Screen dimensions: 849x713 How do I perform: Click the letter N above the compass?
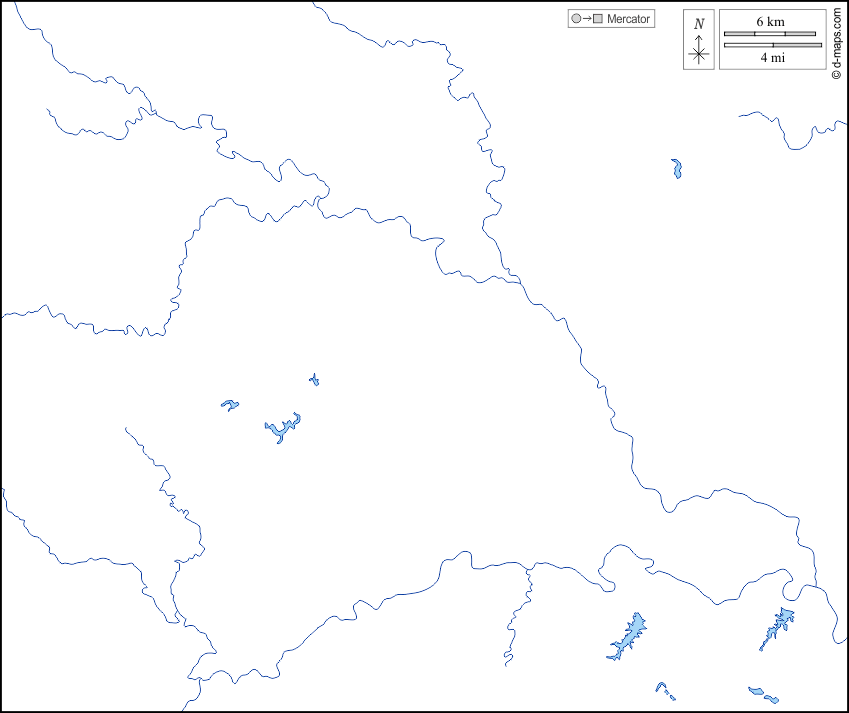699,24
